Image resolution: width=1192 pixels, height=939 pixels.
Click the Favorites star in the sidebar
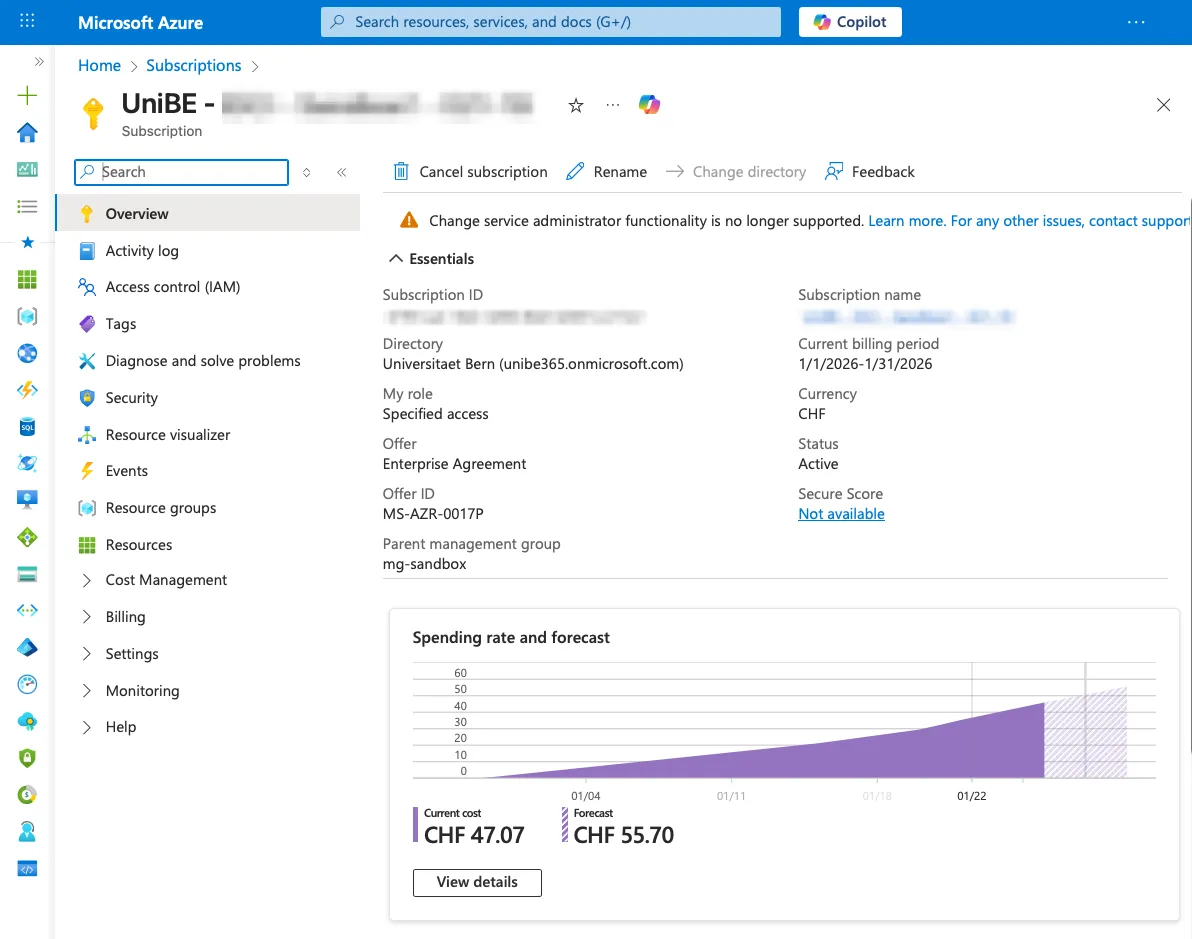tap(27, 243)
